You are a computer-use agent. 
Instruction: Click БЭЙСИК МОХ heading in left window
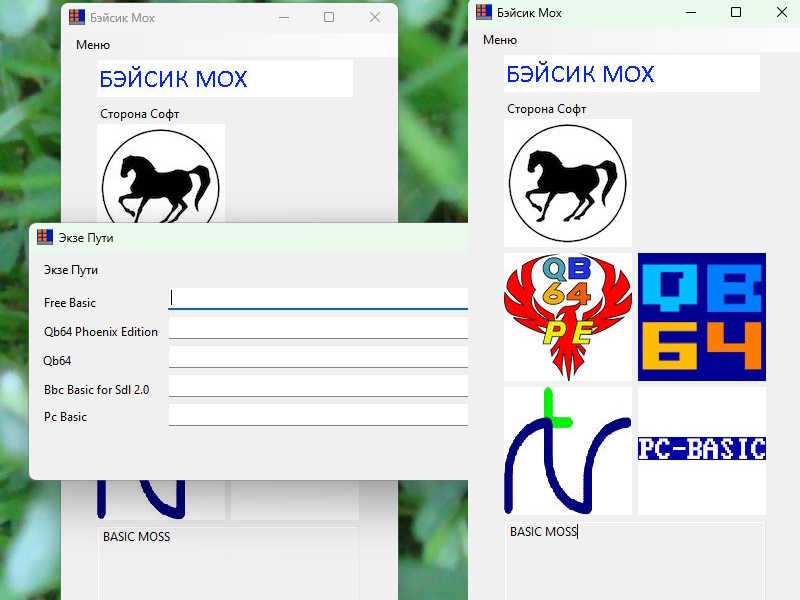[224, 79]
